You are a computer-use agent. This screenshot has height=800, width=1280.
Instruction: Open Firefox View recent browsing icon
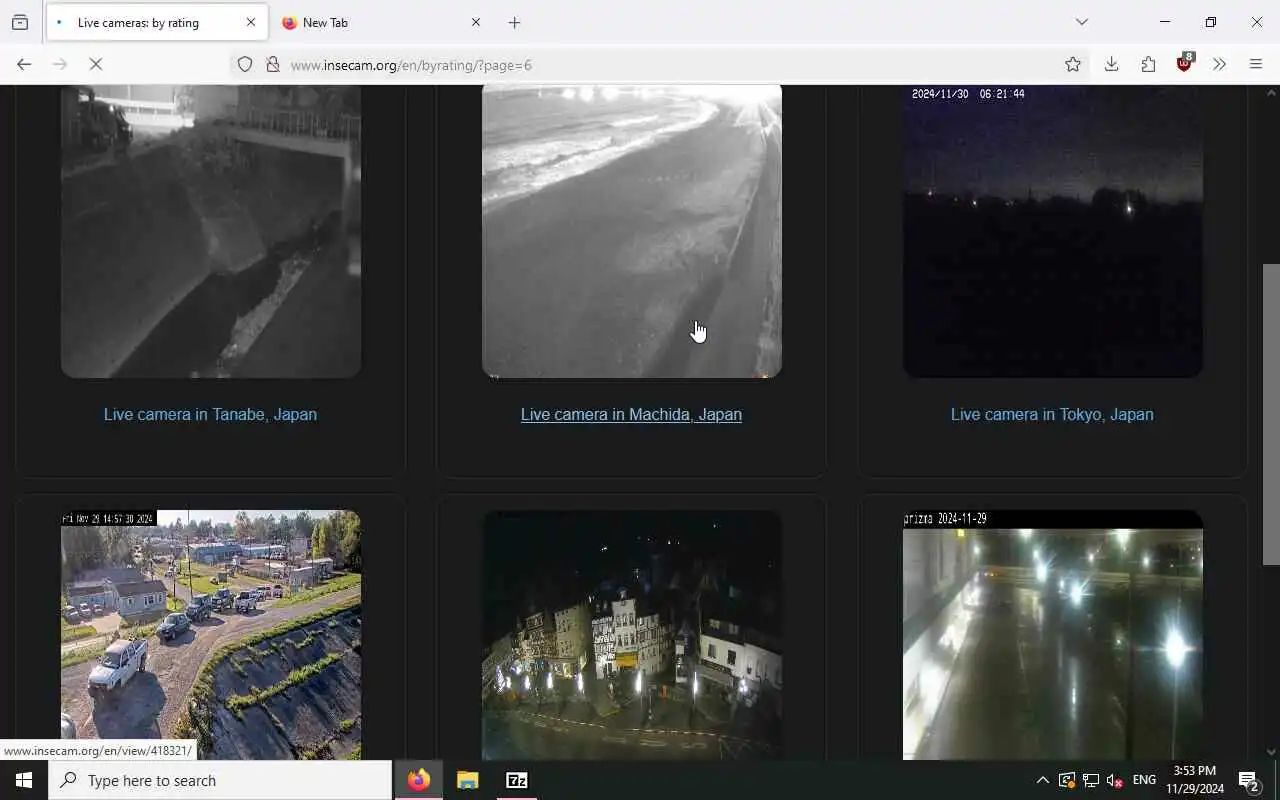[20, 22]
